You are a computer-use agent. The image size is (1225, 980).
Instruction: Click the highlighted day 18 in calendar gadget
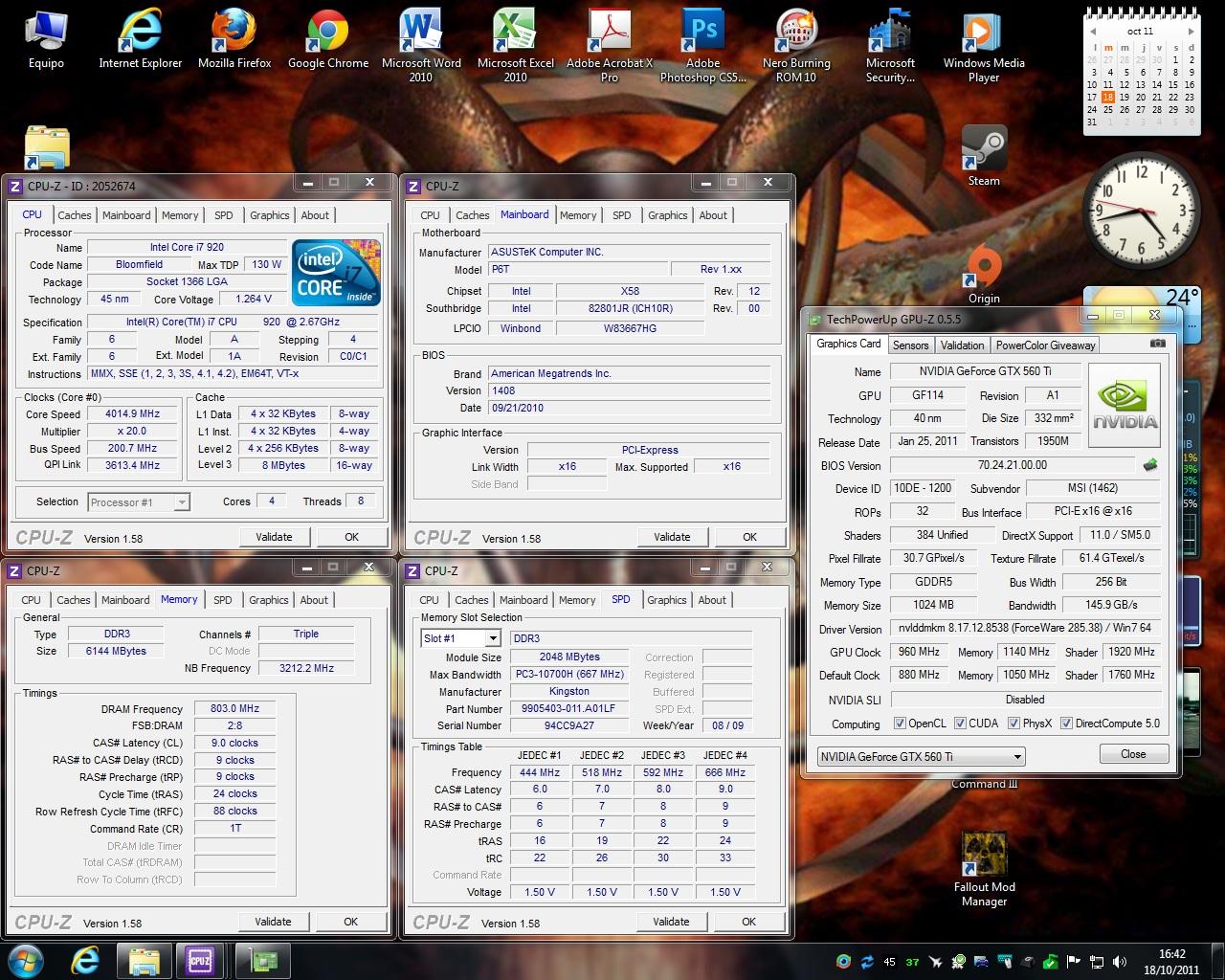[1108, 97]
